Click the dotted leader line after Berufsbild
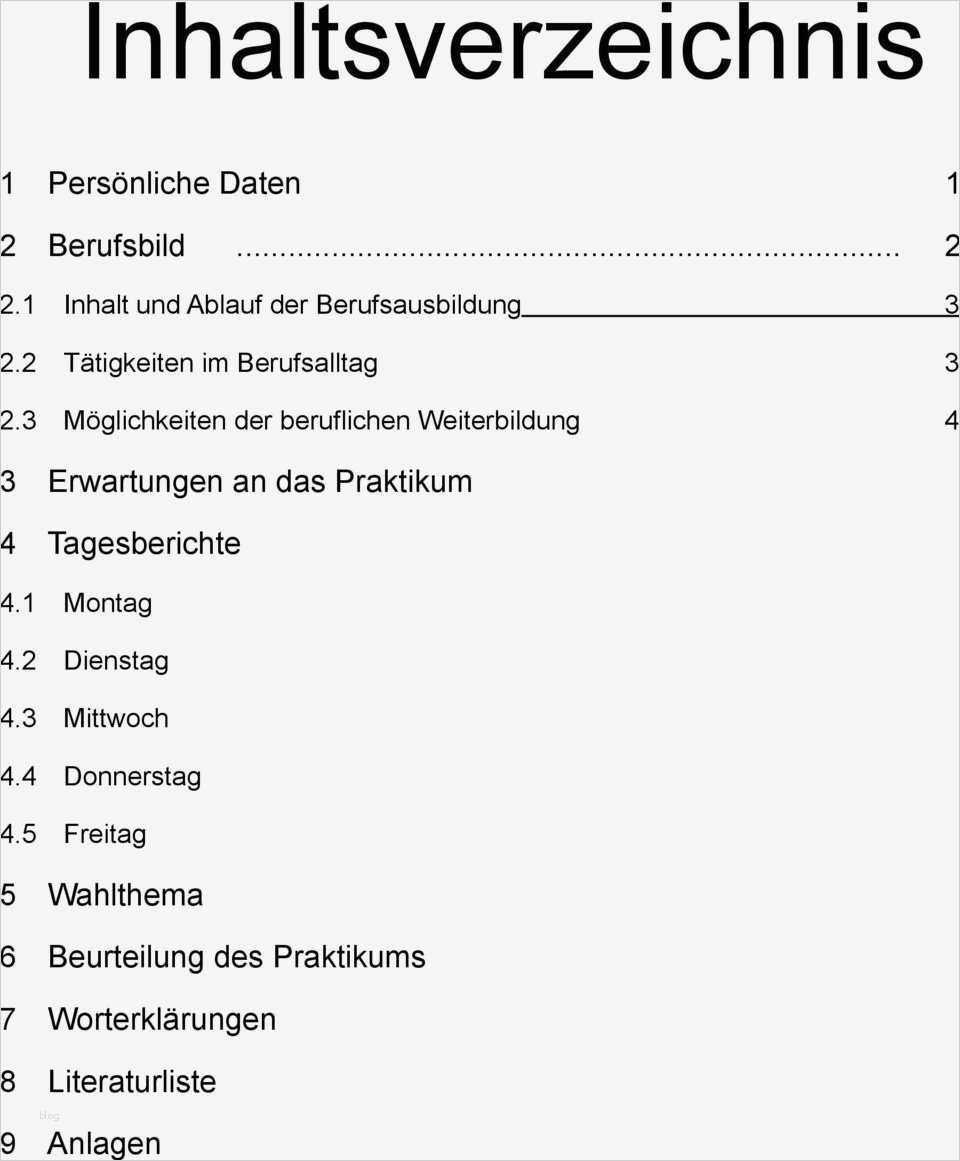This screenshot has height=1161, width=960. (x=567, y=250)
